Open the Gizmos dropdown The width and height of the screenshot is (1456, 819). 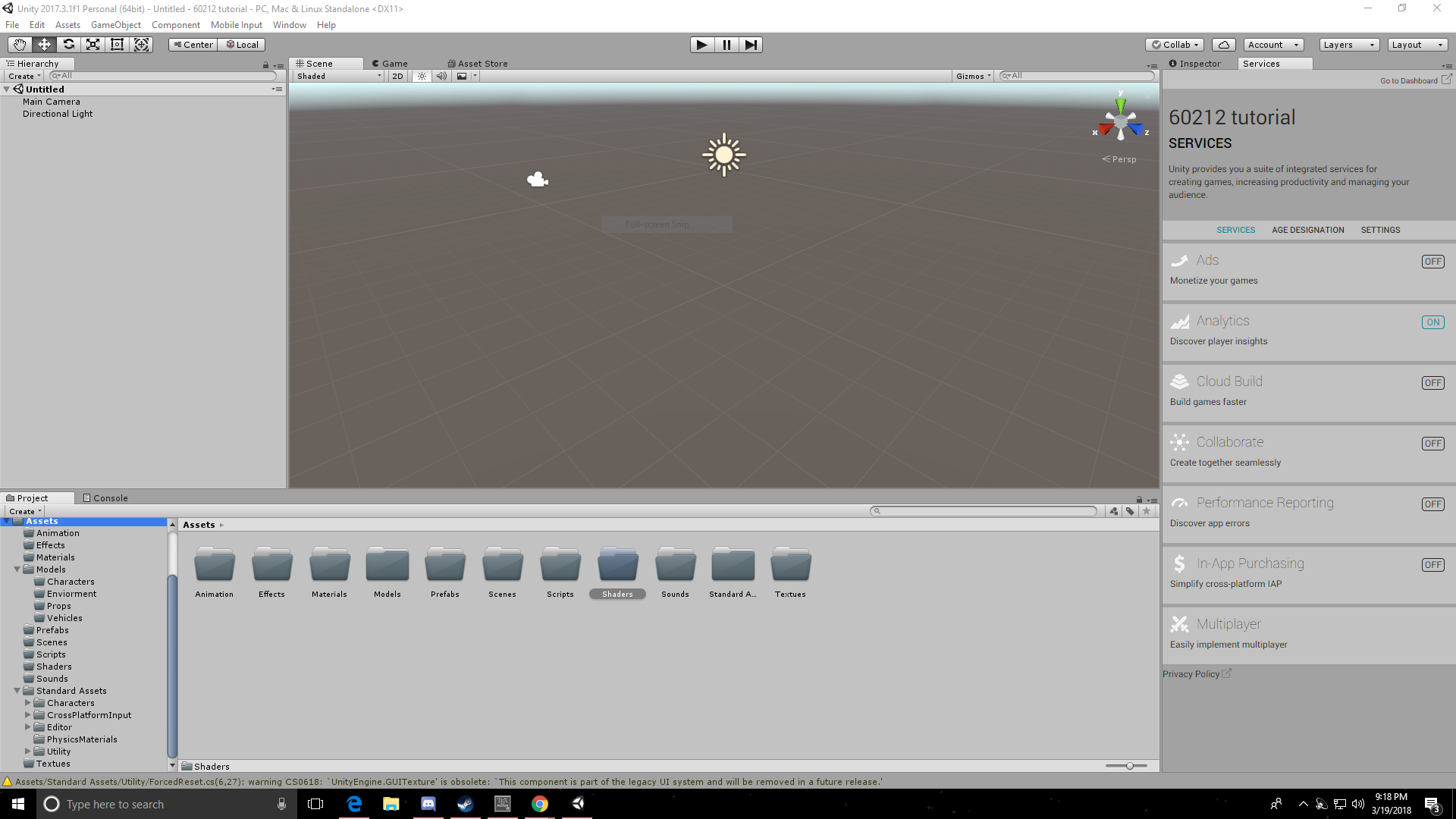tap(973, 76)
